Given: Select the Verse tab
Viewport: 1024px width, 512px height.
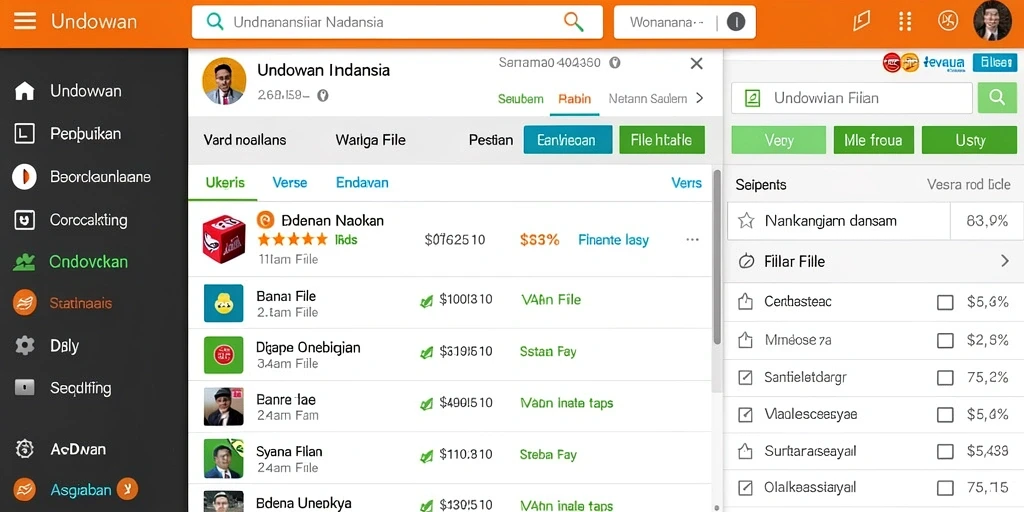Looking at the screenshot, I should coord(290,182).
